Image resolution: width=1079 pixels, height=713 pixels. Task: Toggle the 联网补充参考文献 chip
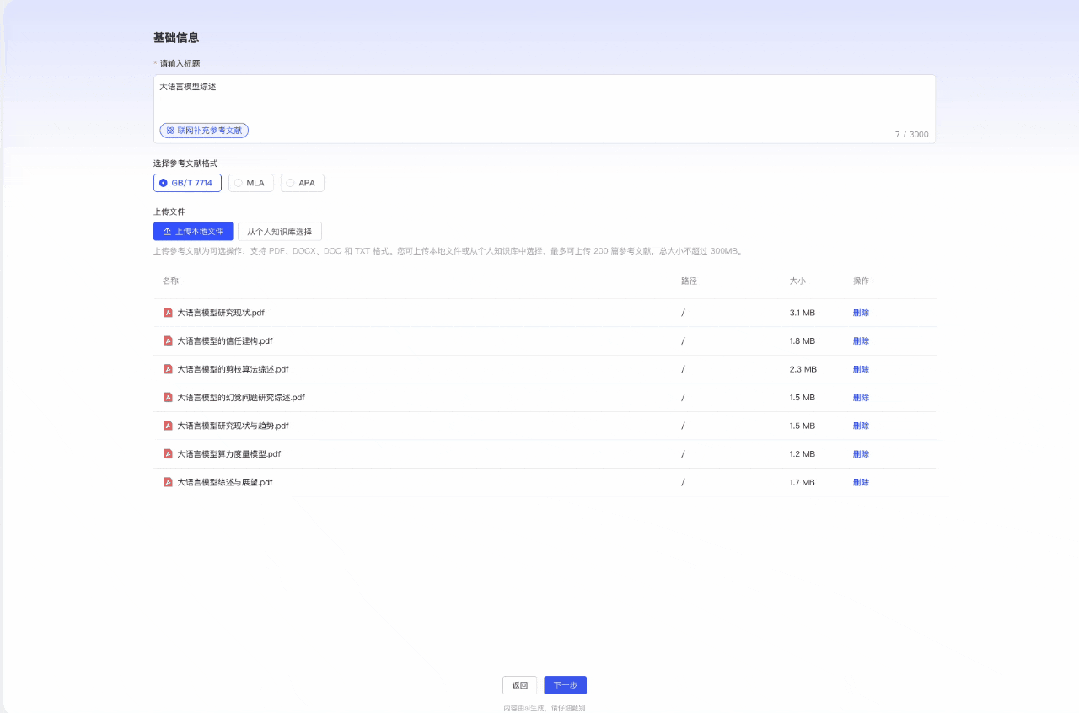(x=204, y=130)
